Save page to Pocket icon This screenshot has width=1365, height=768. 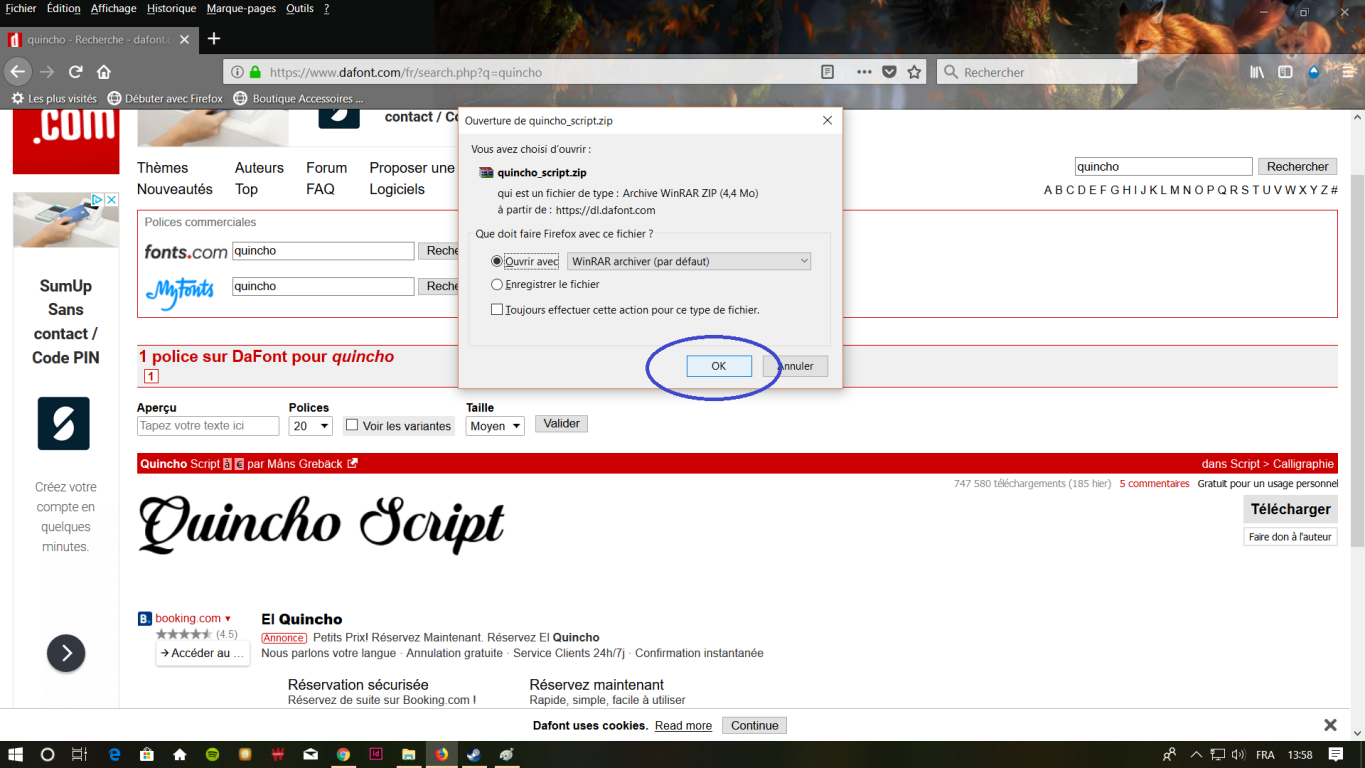coord(889,72)
